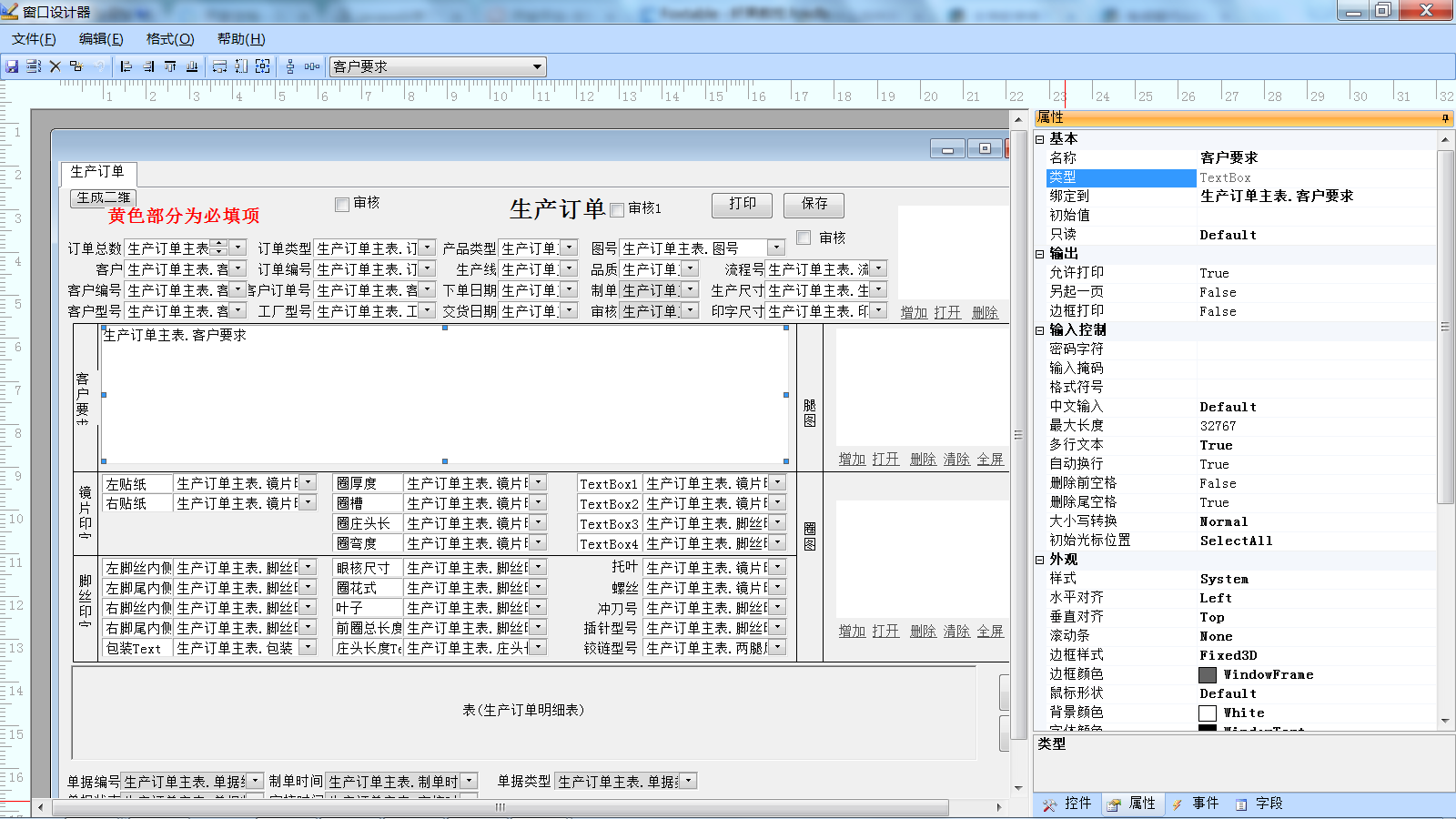
Task: Click the align-bottom toolbar icon
Action: pyautogui.click(x=192, y=66)
